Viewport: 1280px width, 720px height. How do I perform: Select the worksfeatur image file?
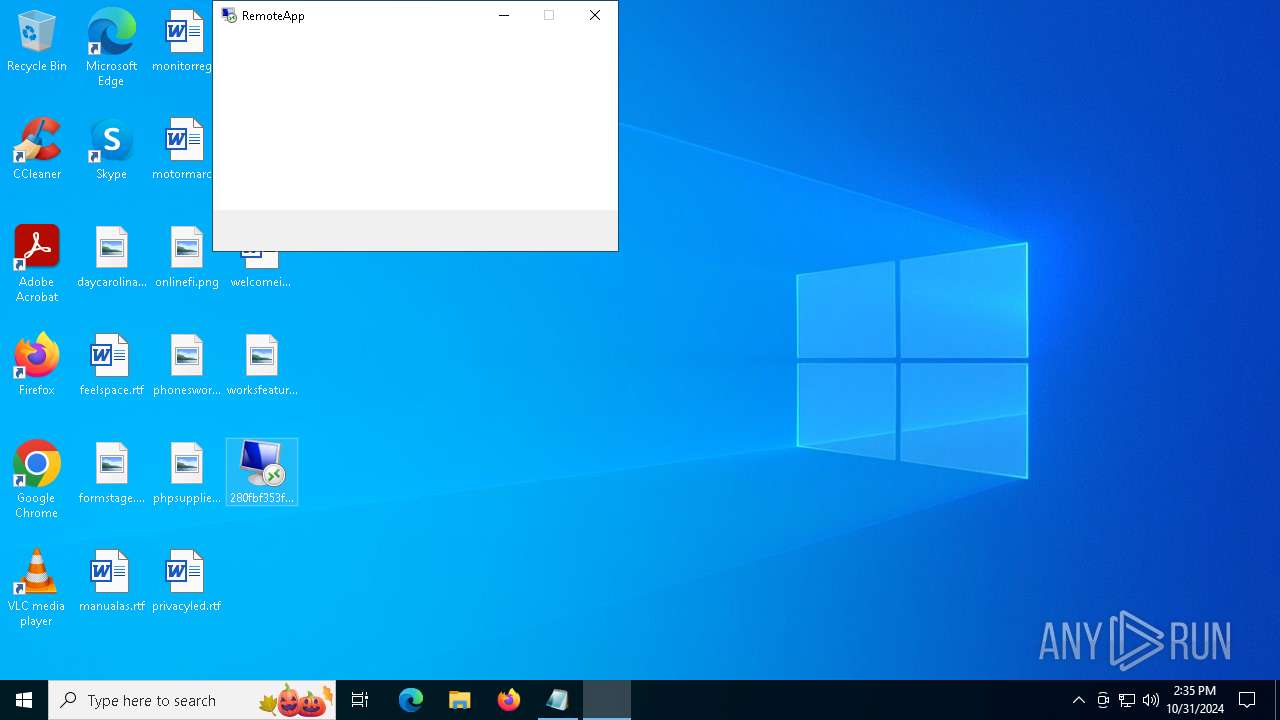point(262,366)
